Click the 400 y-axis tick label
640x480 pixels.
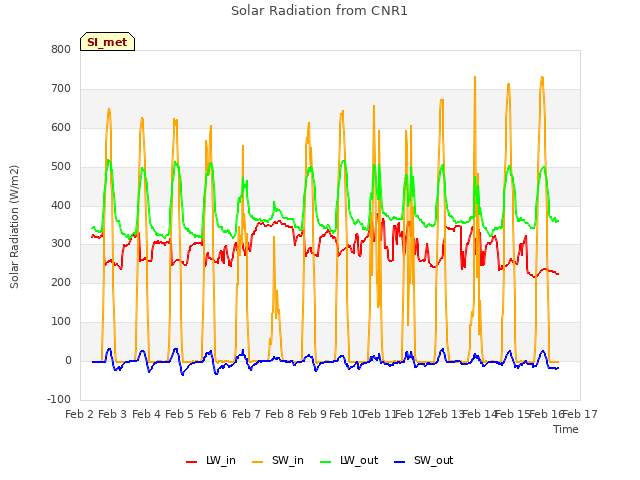(x=61, y=205)
